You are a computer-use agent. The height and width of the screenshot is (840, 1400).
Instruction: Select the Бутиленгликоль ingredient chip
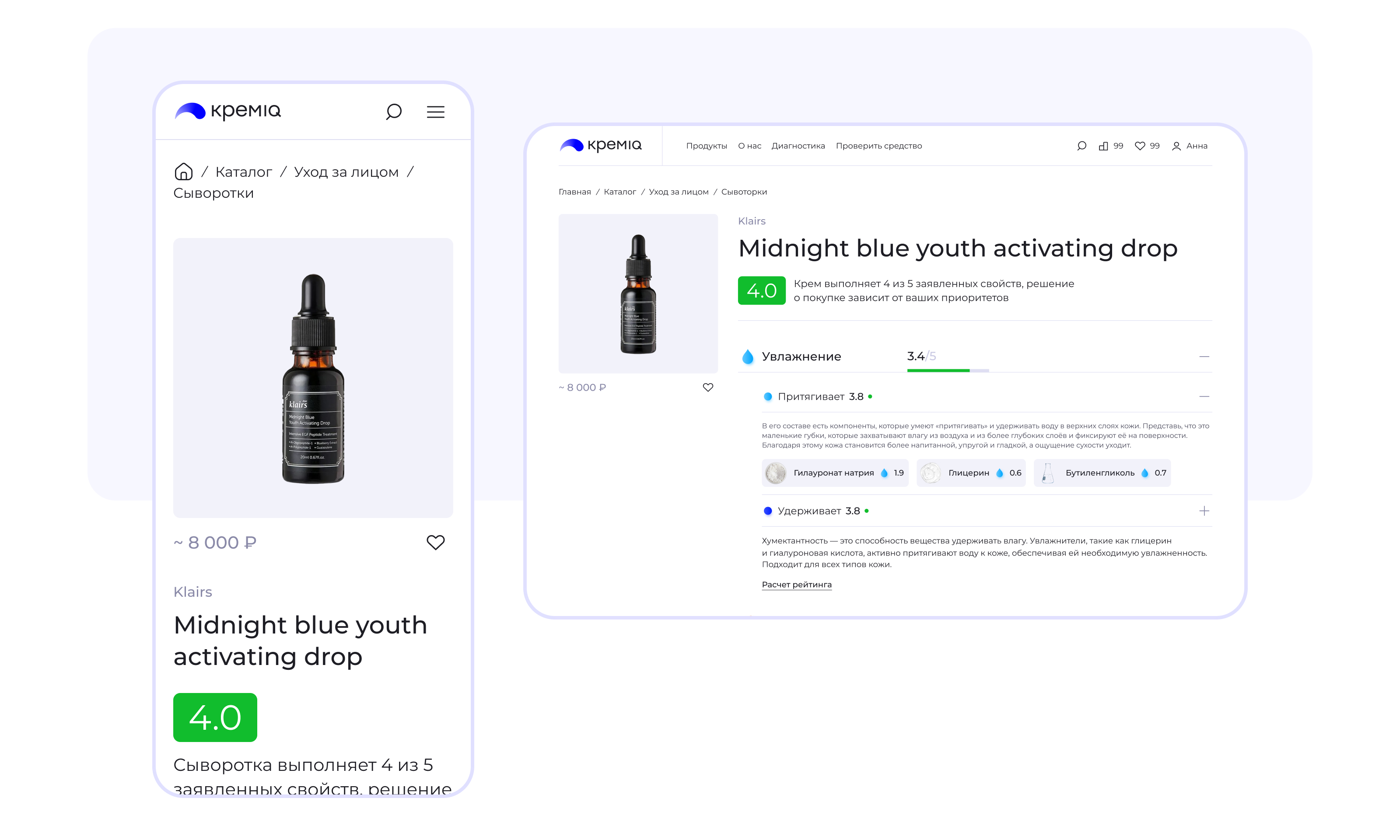tap(1102, 472)
